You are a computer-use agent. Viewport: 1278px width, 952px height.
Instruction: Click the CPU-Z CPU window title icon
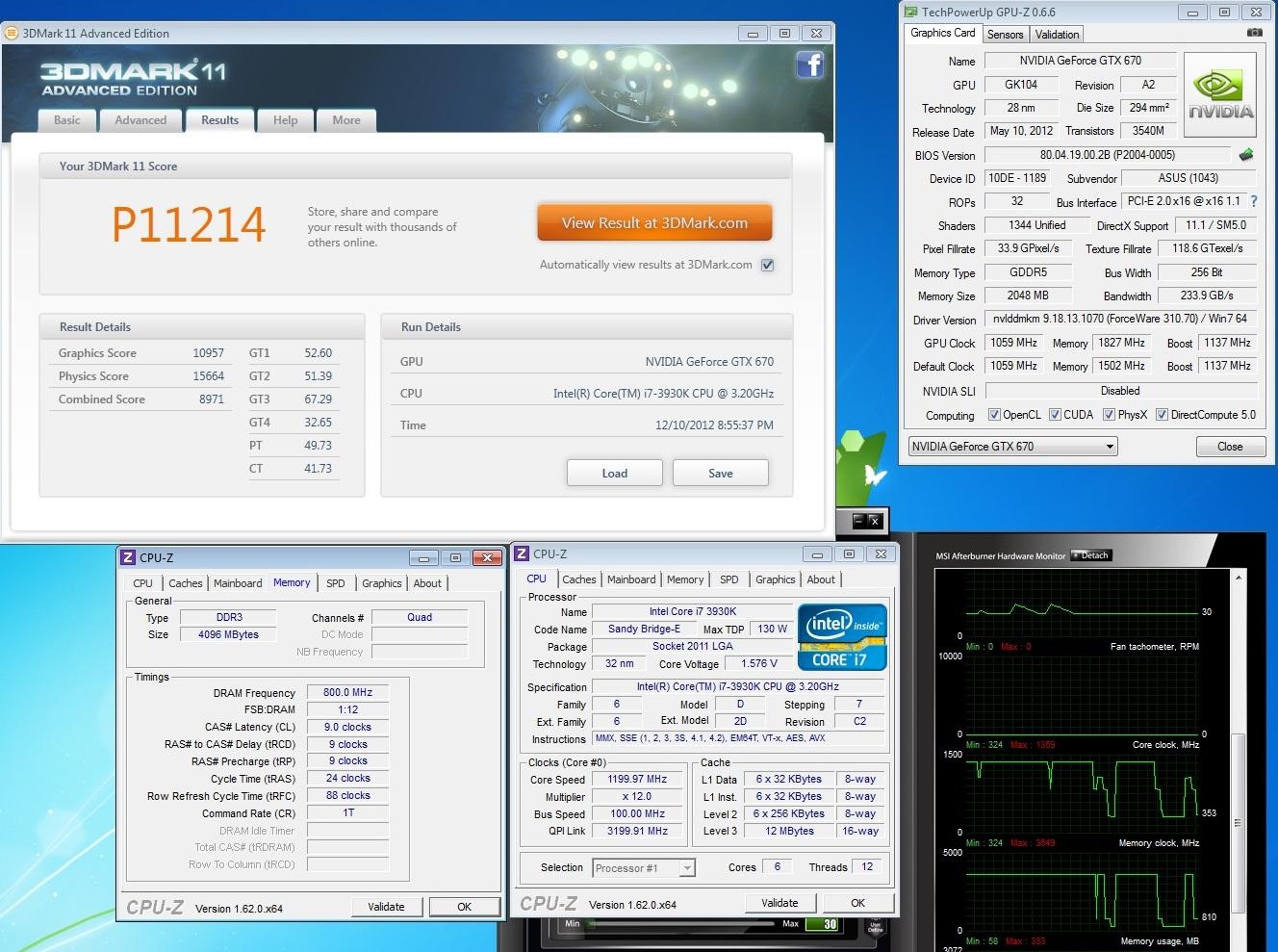point(522,553)
